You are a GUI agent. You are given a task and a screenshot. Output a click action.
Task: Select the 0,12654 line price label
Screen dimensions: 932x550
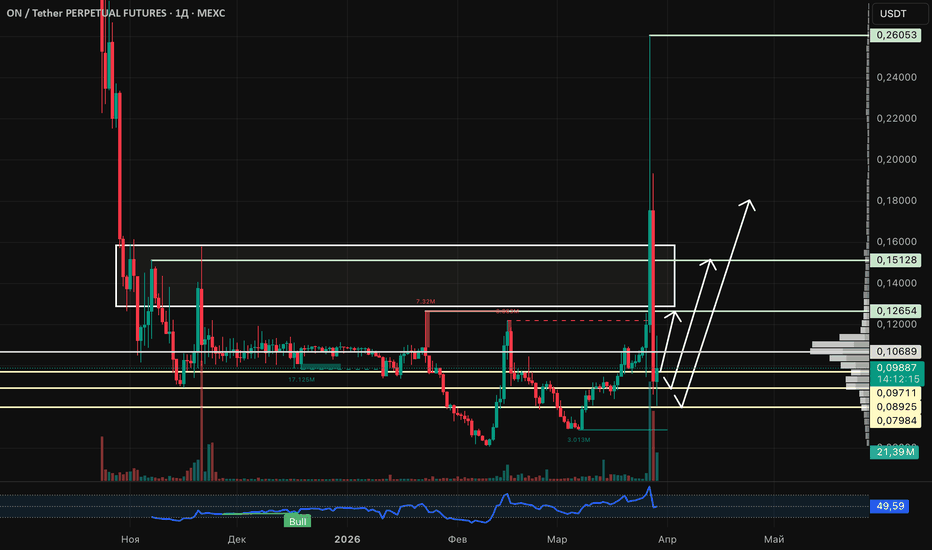896,310
